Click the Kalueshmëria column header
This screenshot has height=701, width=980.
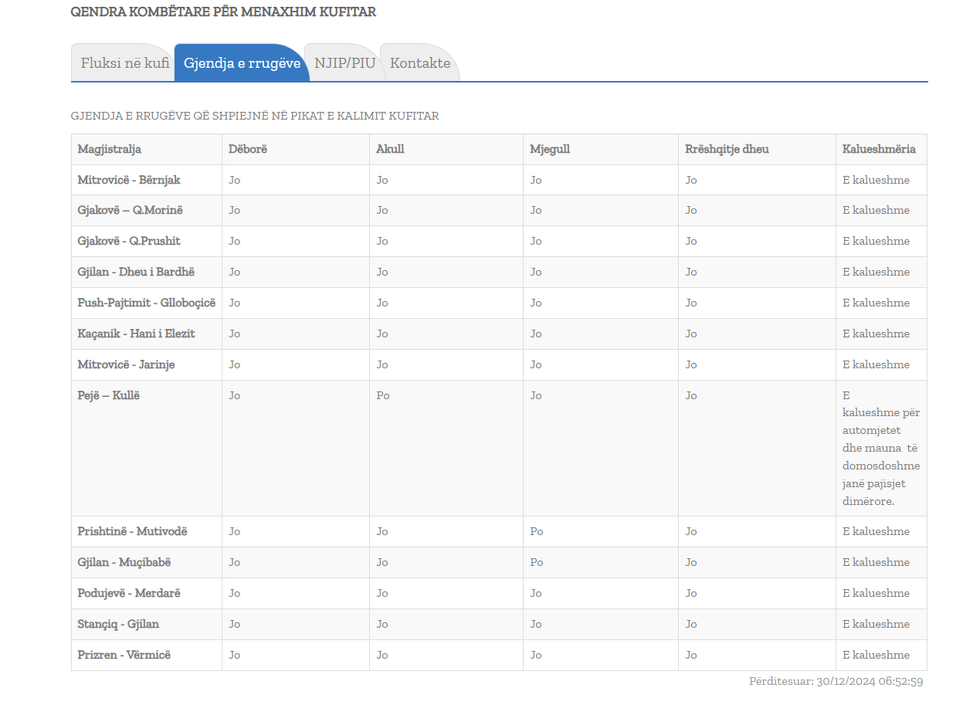878,149
